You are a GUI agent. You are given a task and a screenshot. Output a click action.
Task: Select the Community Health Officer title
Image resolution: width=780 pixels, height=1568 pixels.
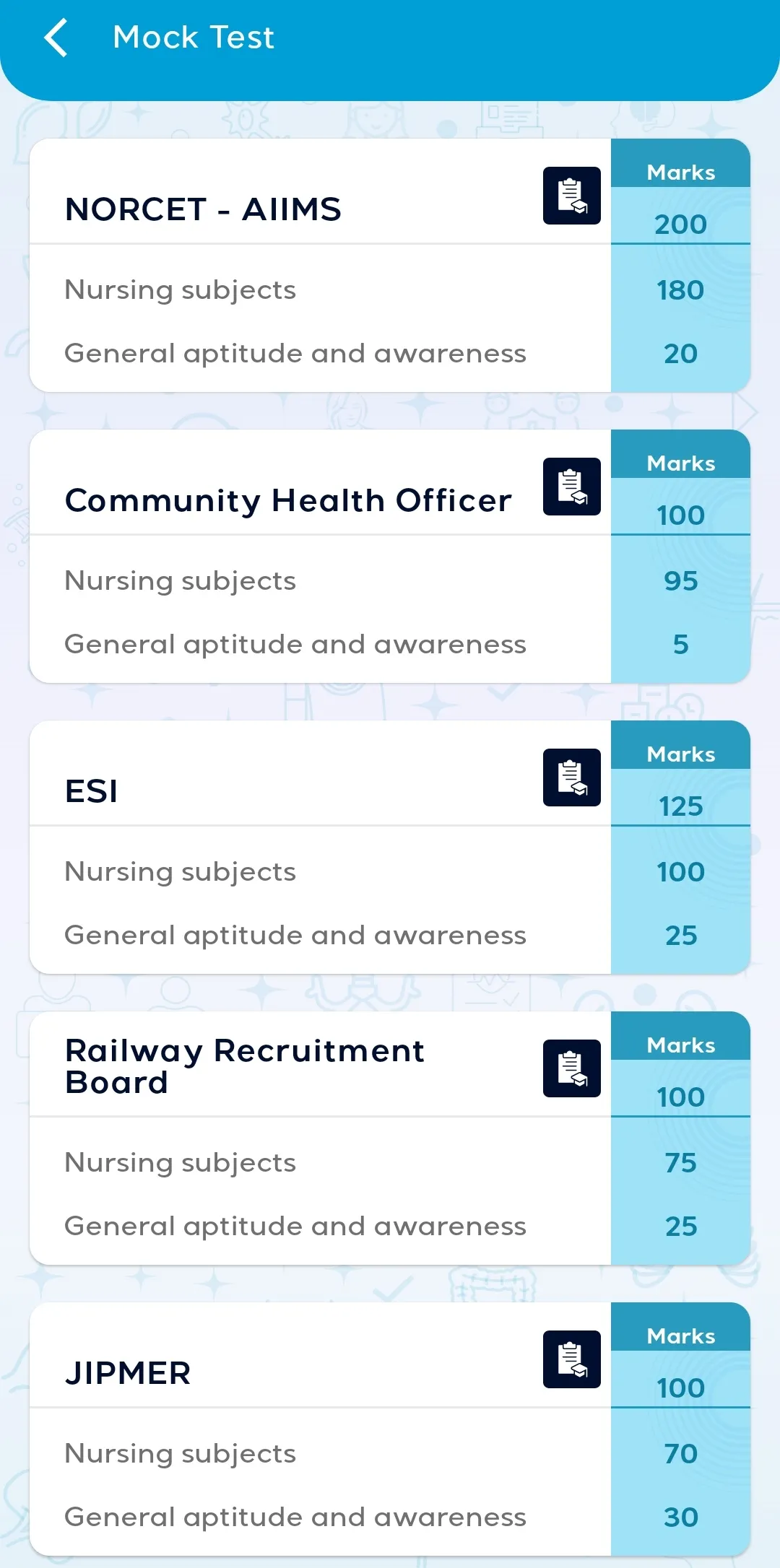[288, 500]
